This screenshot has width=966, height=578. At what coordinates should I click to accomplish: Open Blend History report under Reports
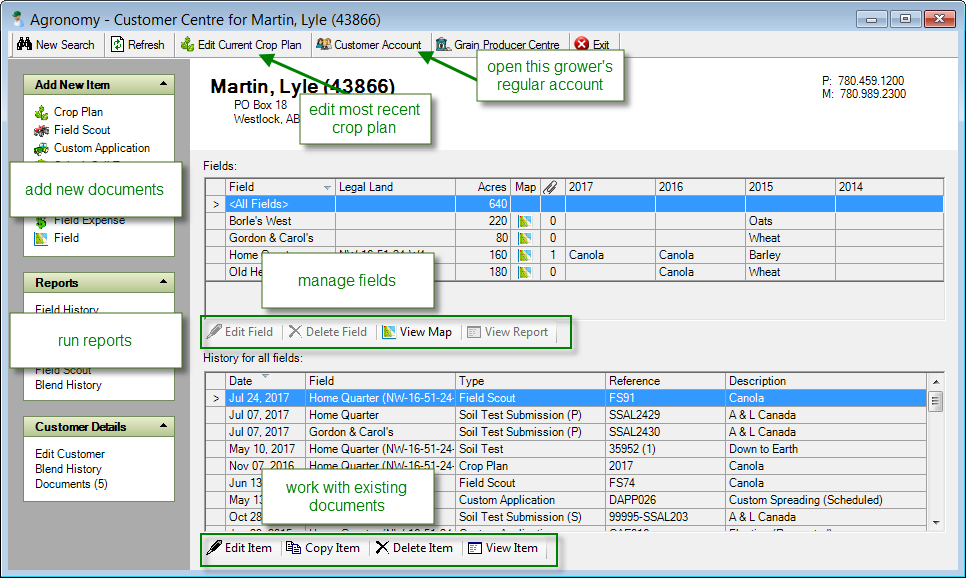[68, 385]
